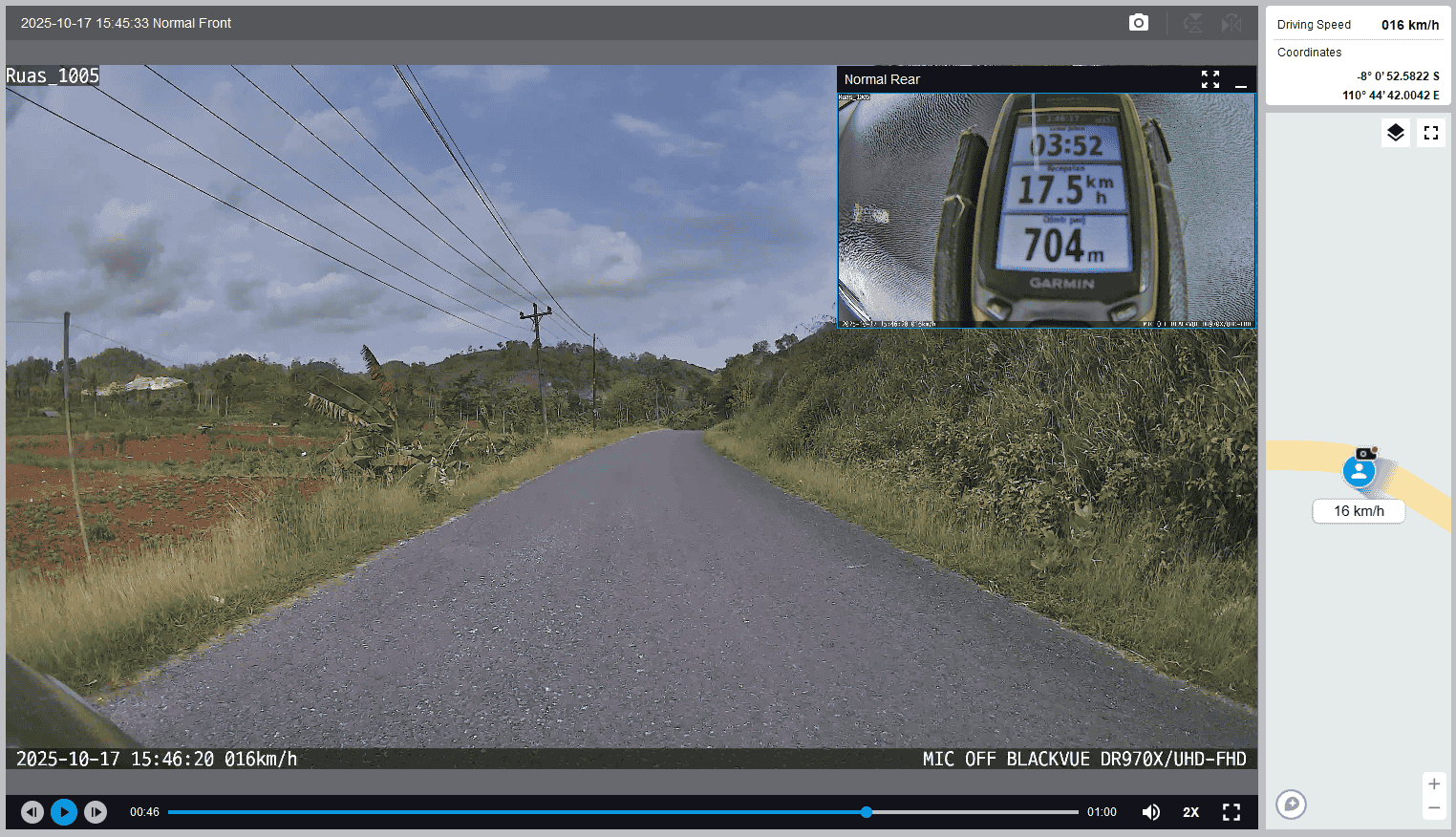Zoom out on the map
Screen dimensions: 1456x837
tap(1434, 808)
